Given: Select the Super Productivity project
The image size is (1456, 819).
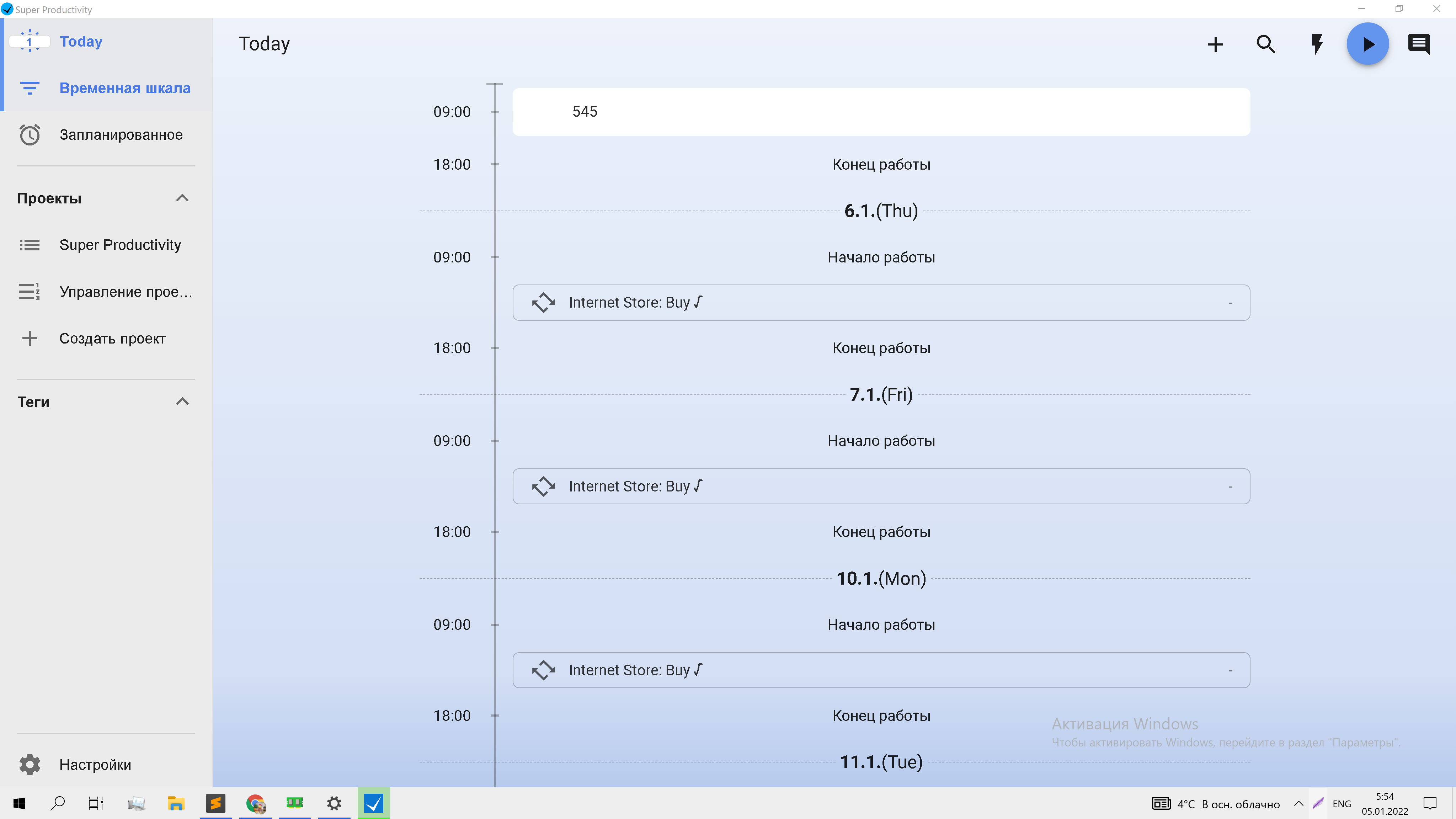Looking at the screenshot, I should click(120, 244).
